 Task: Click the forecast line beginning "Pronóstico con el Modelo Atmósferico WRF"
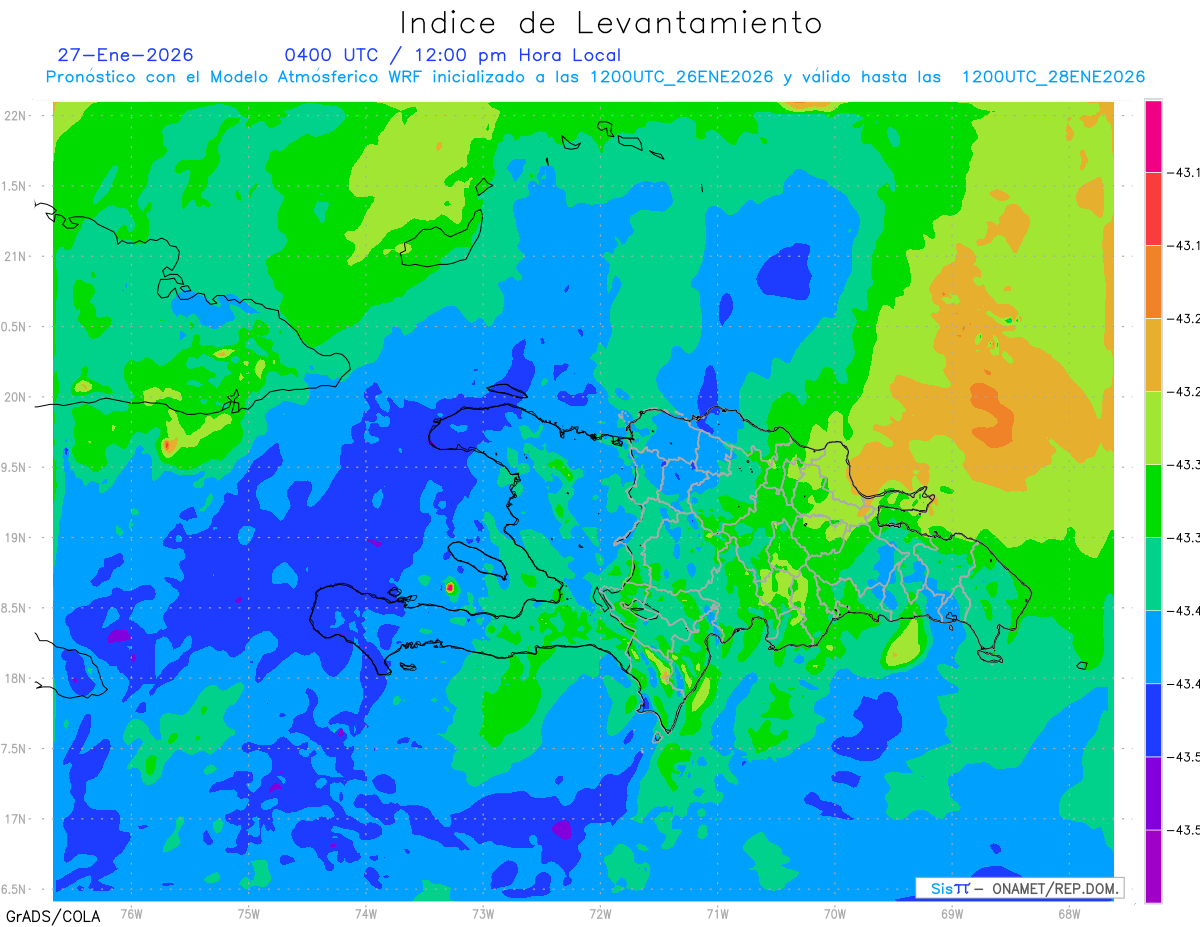(x=595, y=77)
